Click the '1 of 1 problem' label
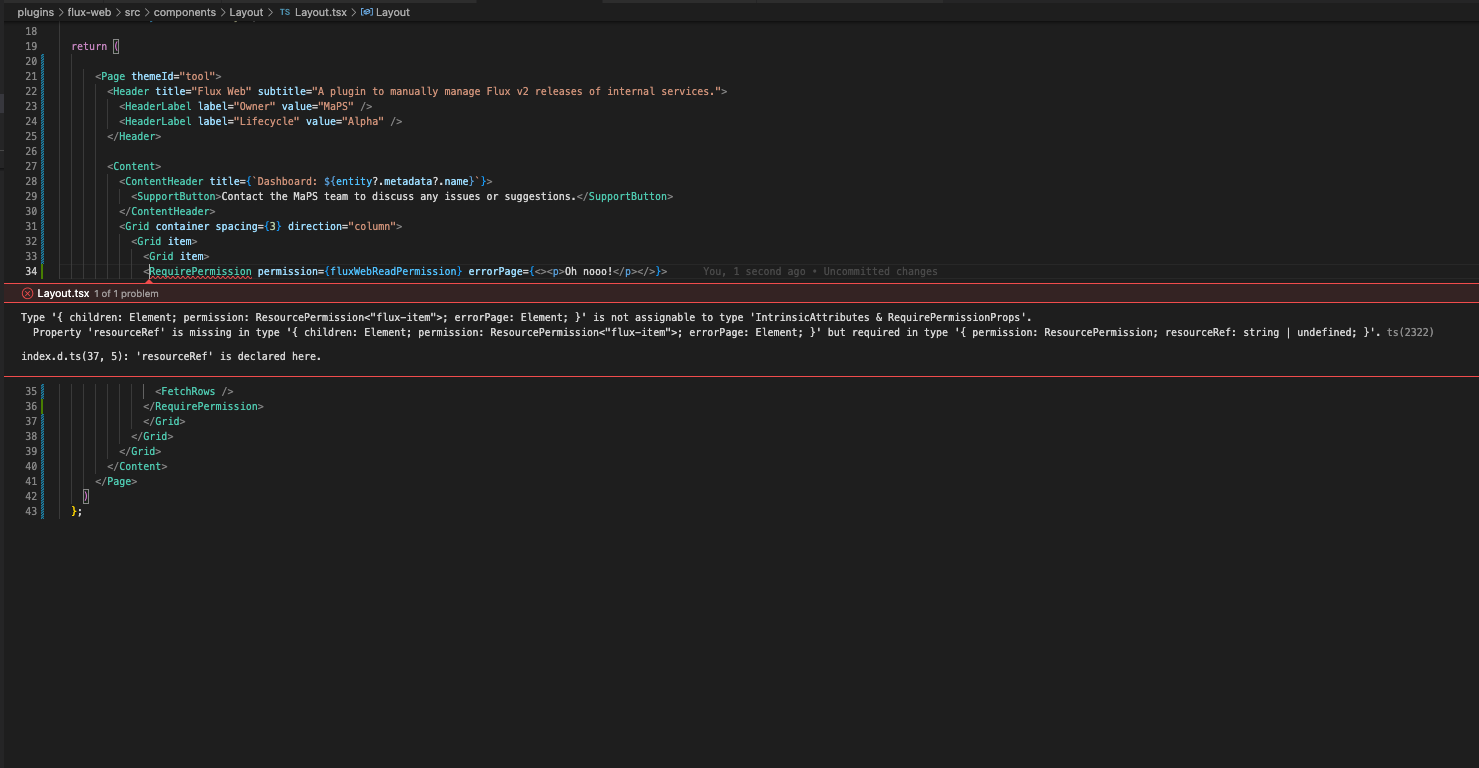This screenshot has height=768, width=1479. [124, 293]
